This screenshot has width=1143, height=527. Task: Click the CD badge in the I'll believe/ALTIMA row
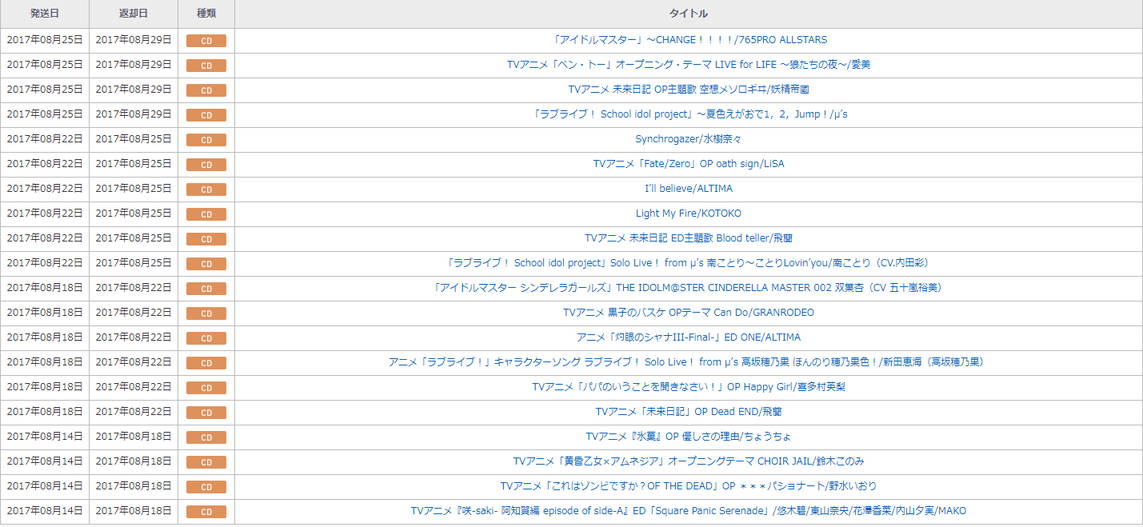pos(206,190)
